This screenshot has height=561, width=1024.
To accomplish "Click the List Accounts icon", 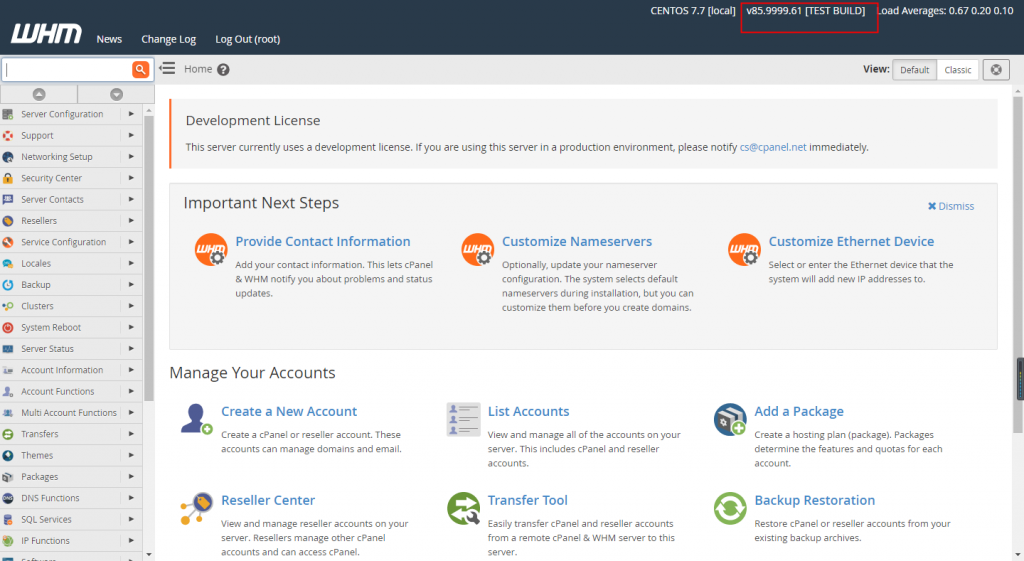I will (463, 419).
